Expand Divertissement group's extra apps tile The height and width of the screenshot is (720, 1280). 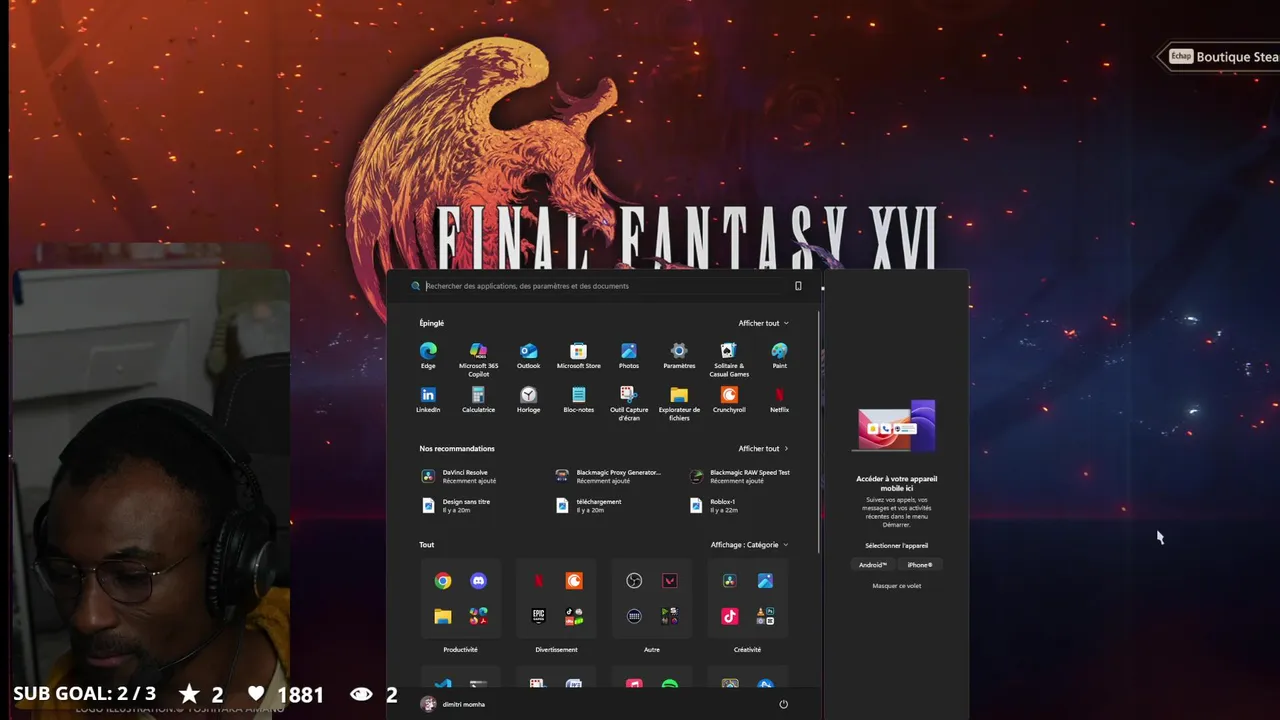(574, 616)
